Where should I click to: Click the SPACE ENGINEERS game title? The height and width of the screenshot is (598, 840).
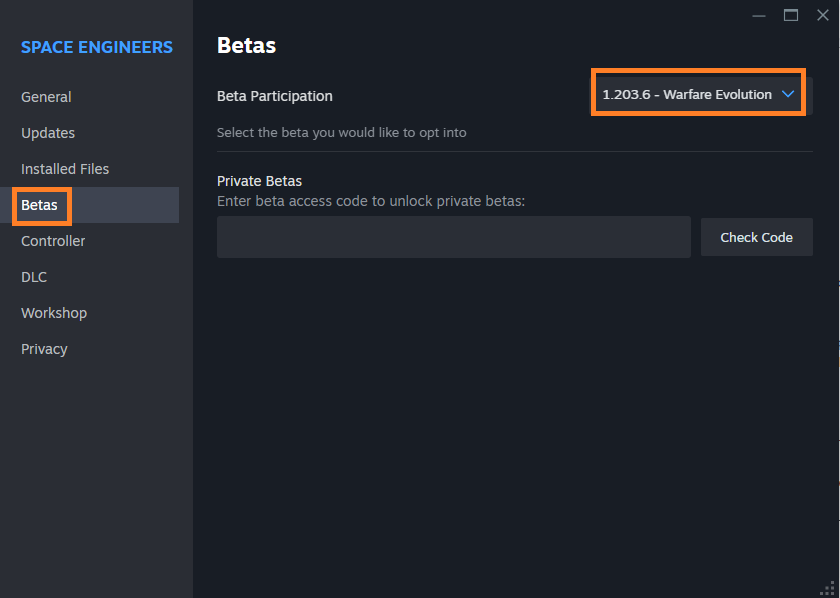(x=97, y=47)
